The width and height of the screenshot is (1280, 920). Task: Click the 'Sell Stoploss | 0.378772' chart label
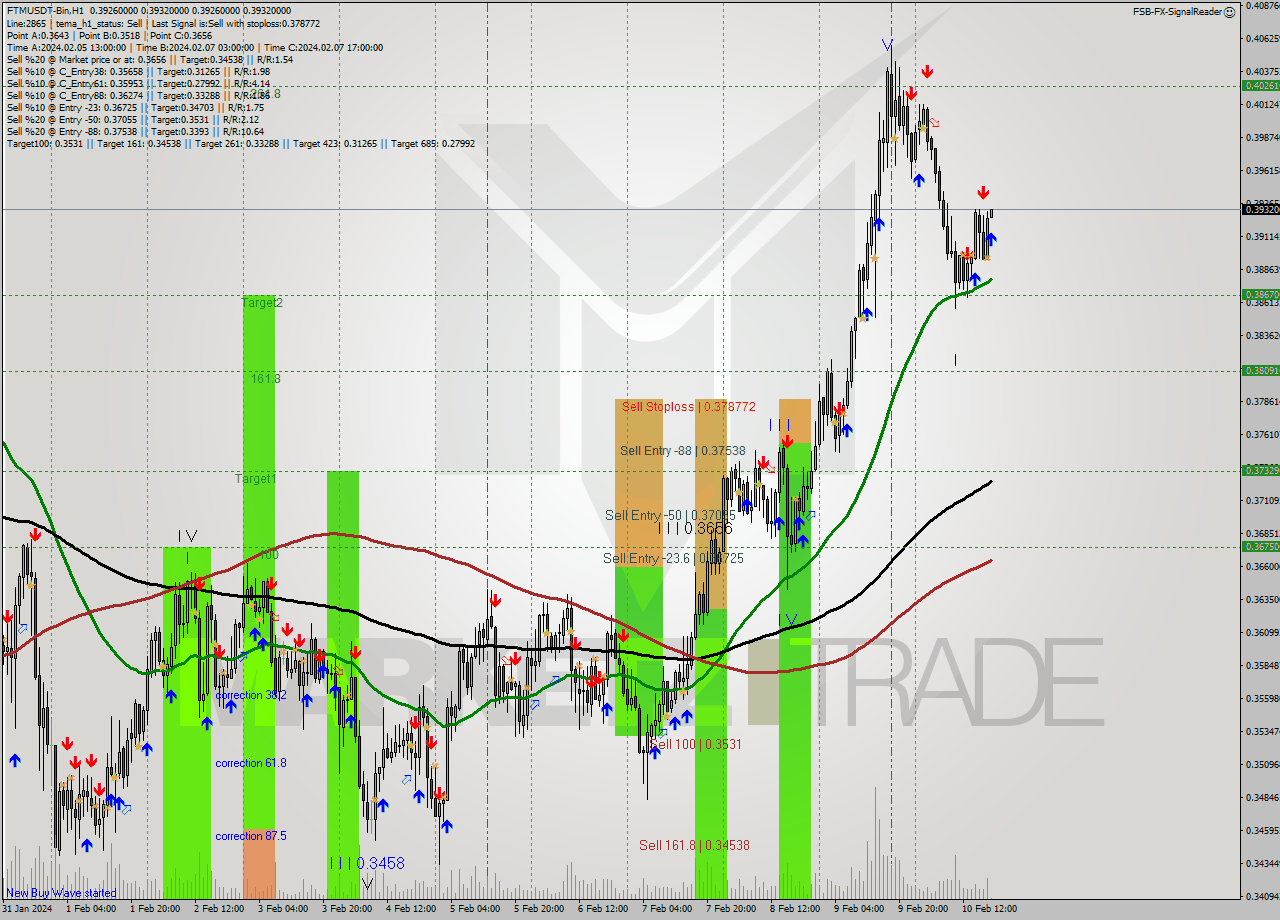[688, 407]
